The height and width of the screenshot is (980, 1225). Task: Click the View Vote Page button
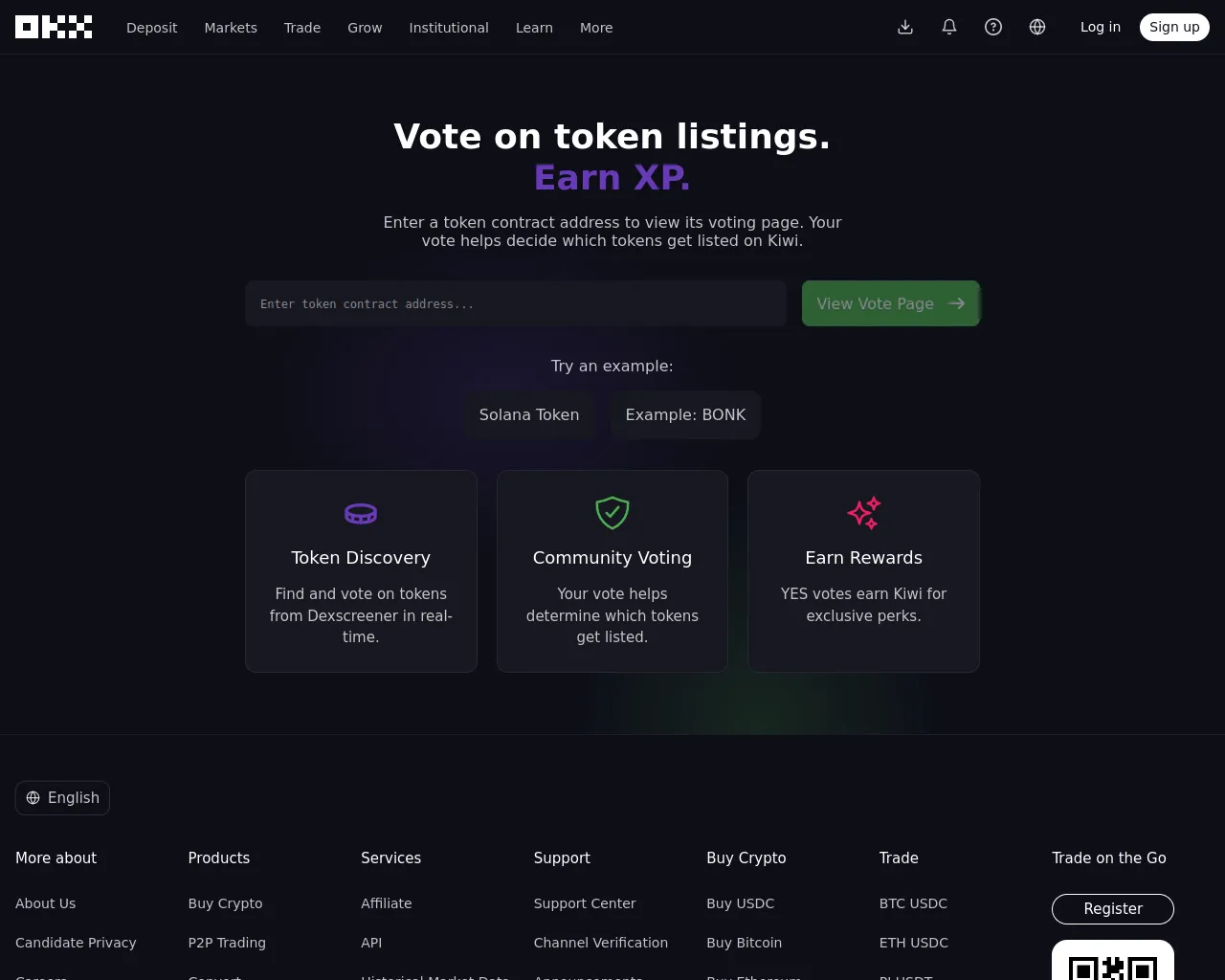891,303
